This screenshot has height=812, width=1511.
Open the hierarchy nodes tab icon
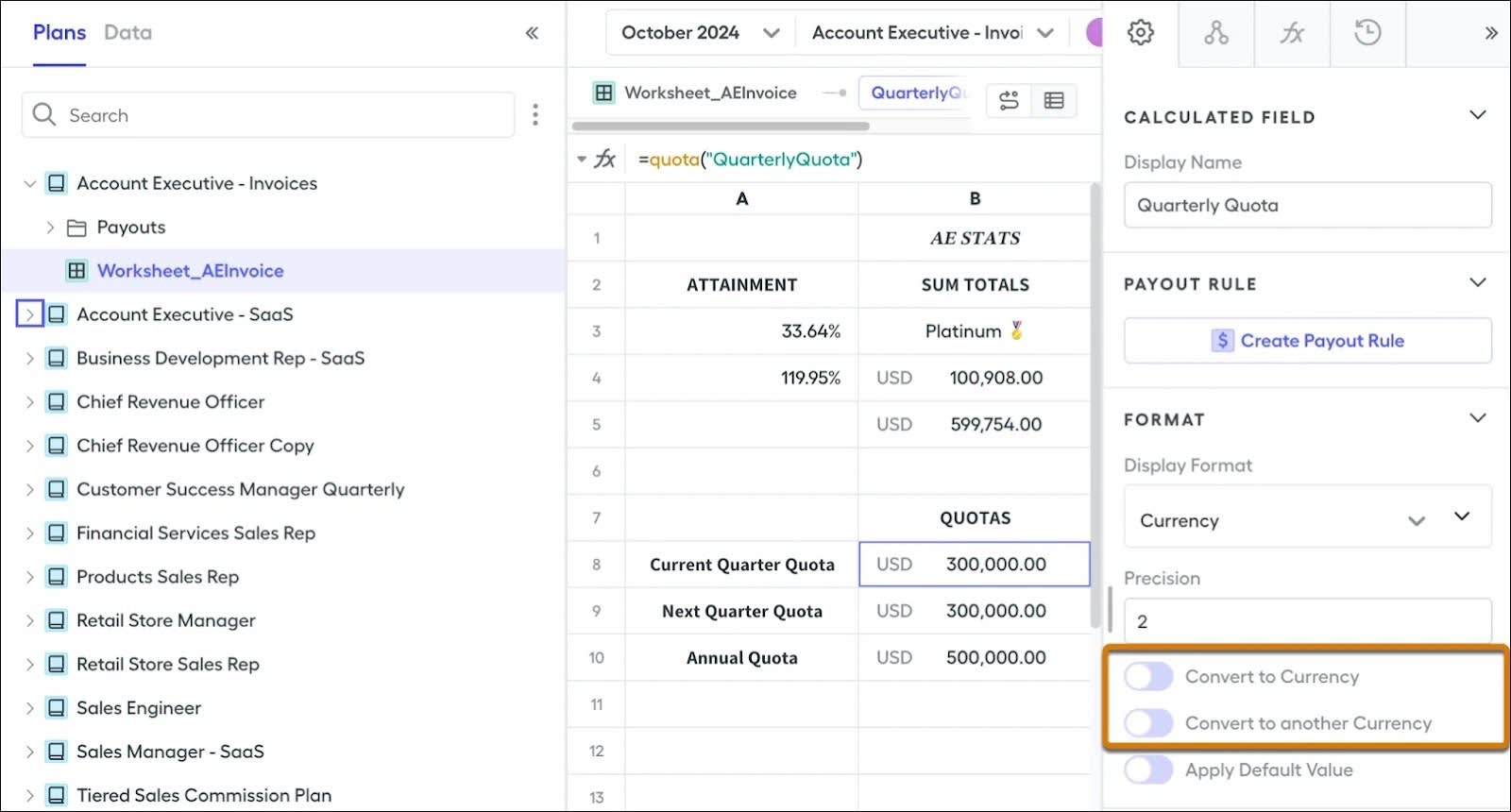point(1216,33)
